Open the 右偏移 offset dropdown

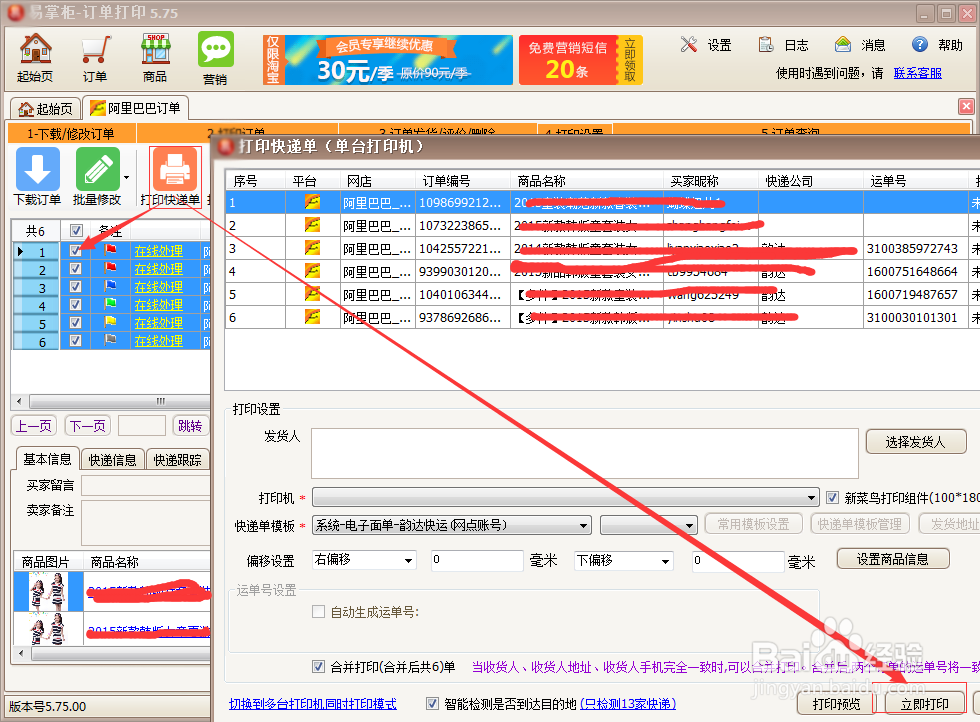point(364,560)
